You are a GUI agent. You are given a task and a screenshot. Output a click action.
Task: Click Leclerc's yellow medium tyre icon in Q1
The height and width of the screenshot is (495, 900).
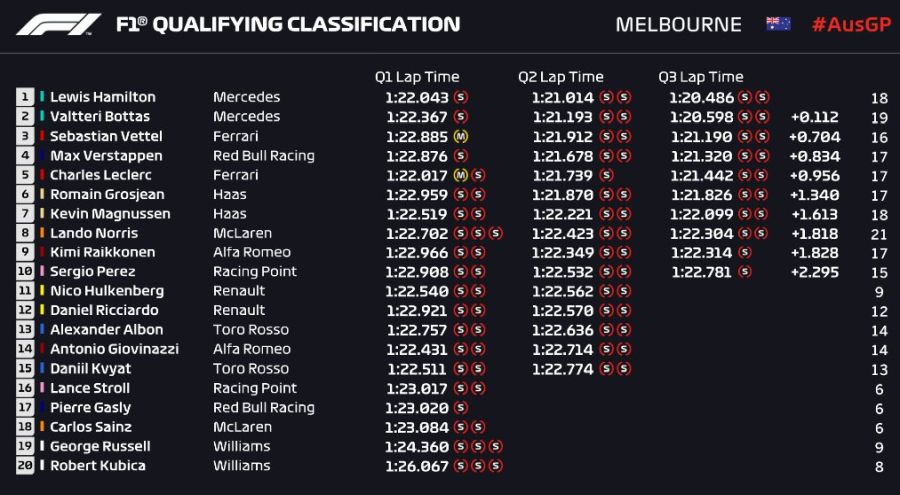coord(460,175)
